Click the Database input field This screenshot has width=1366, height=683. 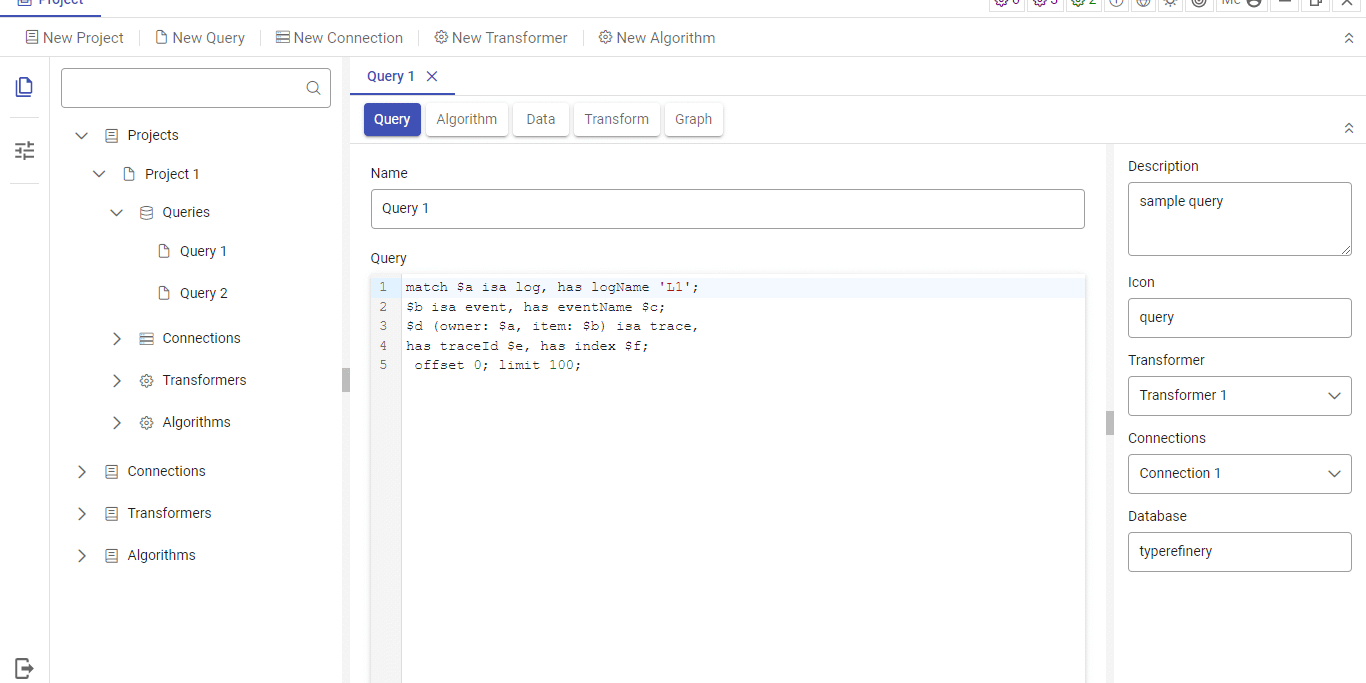1239,551
